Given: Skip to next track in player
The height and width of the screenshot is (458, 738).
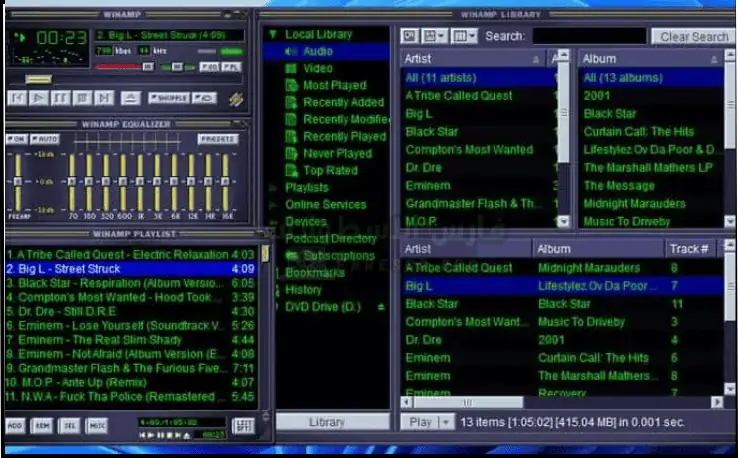Looking at the screenshot, I should coord(104,98).
